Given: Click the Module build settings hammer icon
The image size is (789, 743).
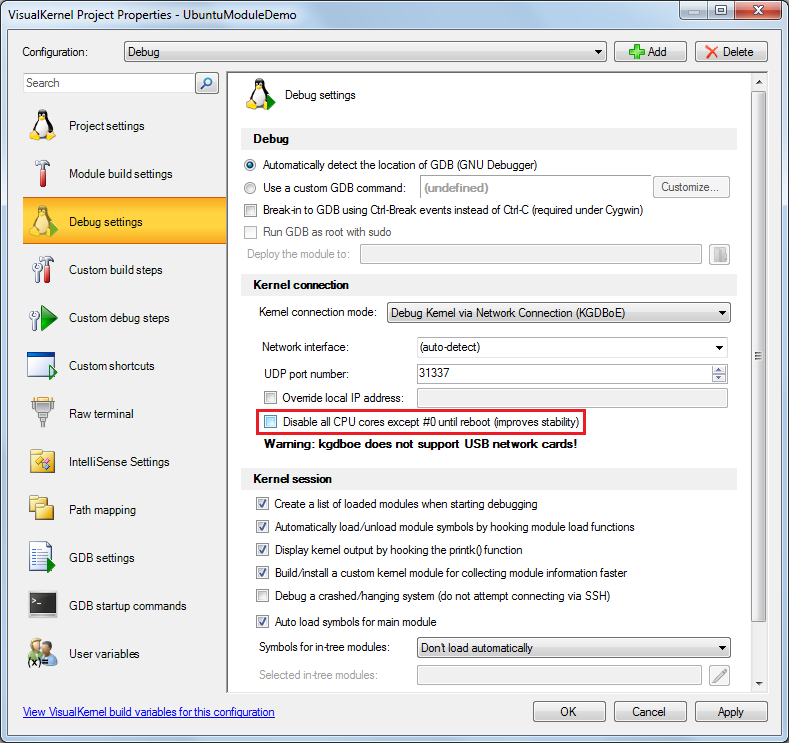Looking at the screenshot, I should pos(42,173).
